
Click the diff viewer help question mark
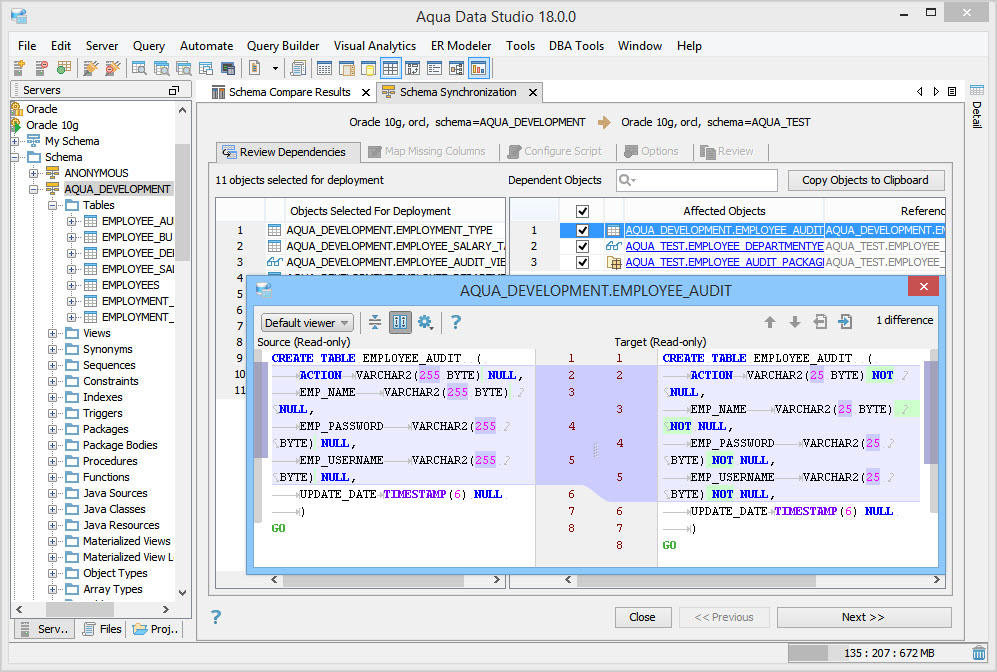(x=456, y=322)
